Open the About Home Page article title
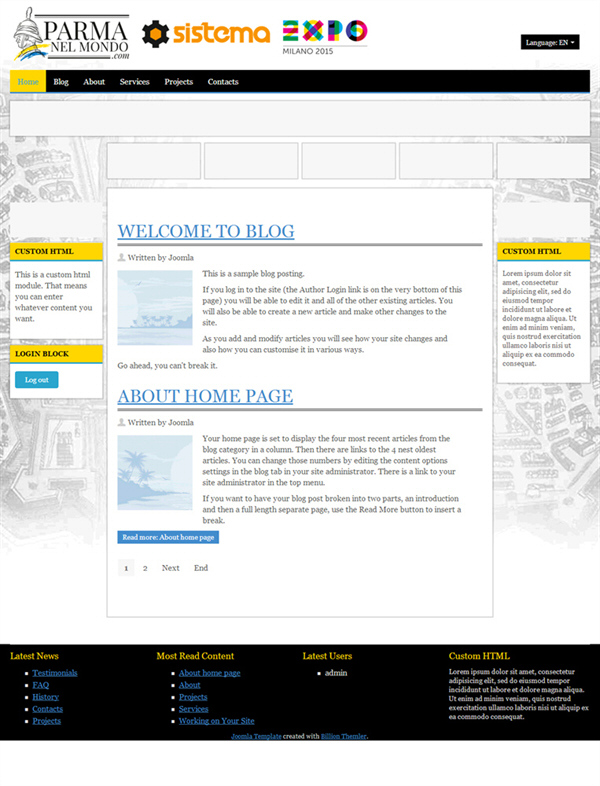 coord(205,397)
